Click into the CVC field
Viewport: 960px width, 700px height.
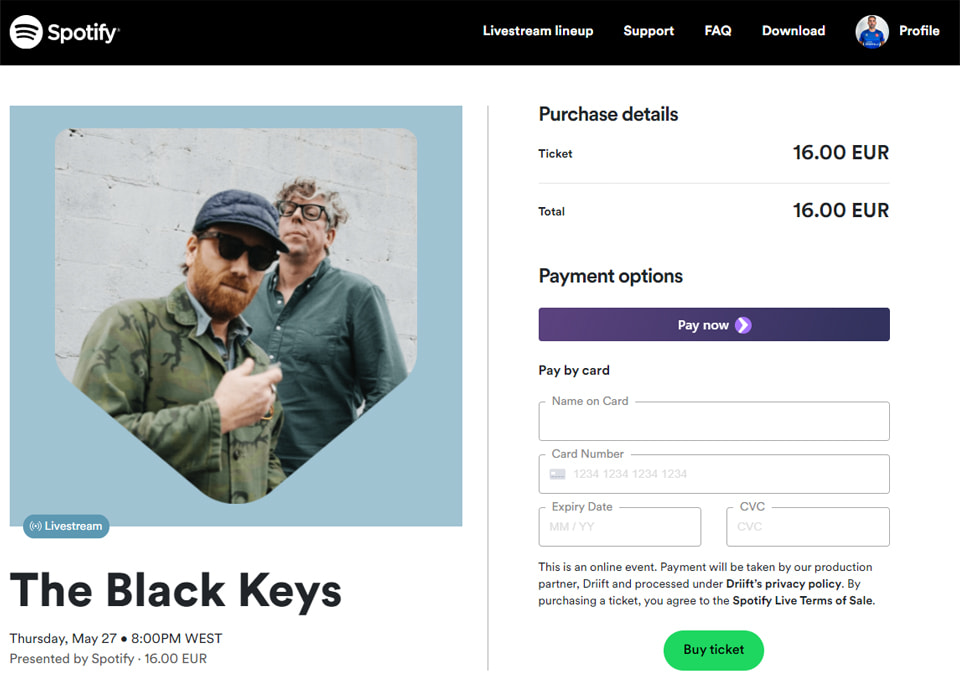point(807,527)
